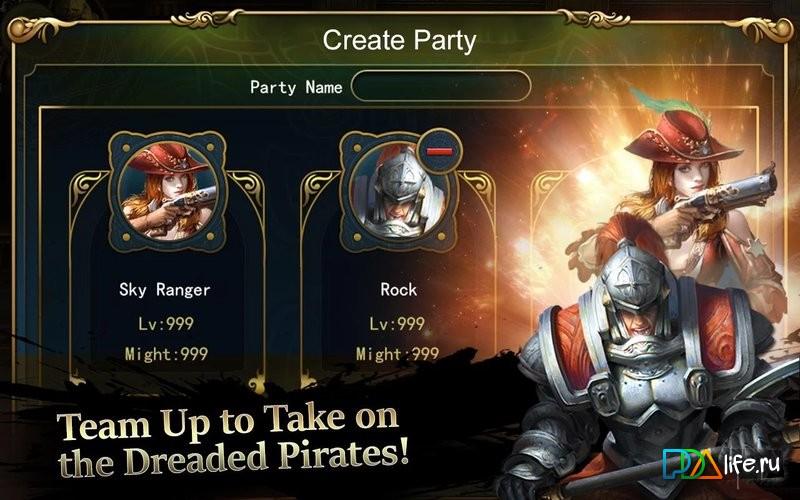Tap the gold ornament at top-right corner
The image size is (800, 500).
click(766, 30)
